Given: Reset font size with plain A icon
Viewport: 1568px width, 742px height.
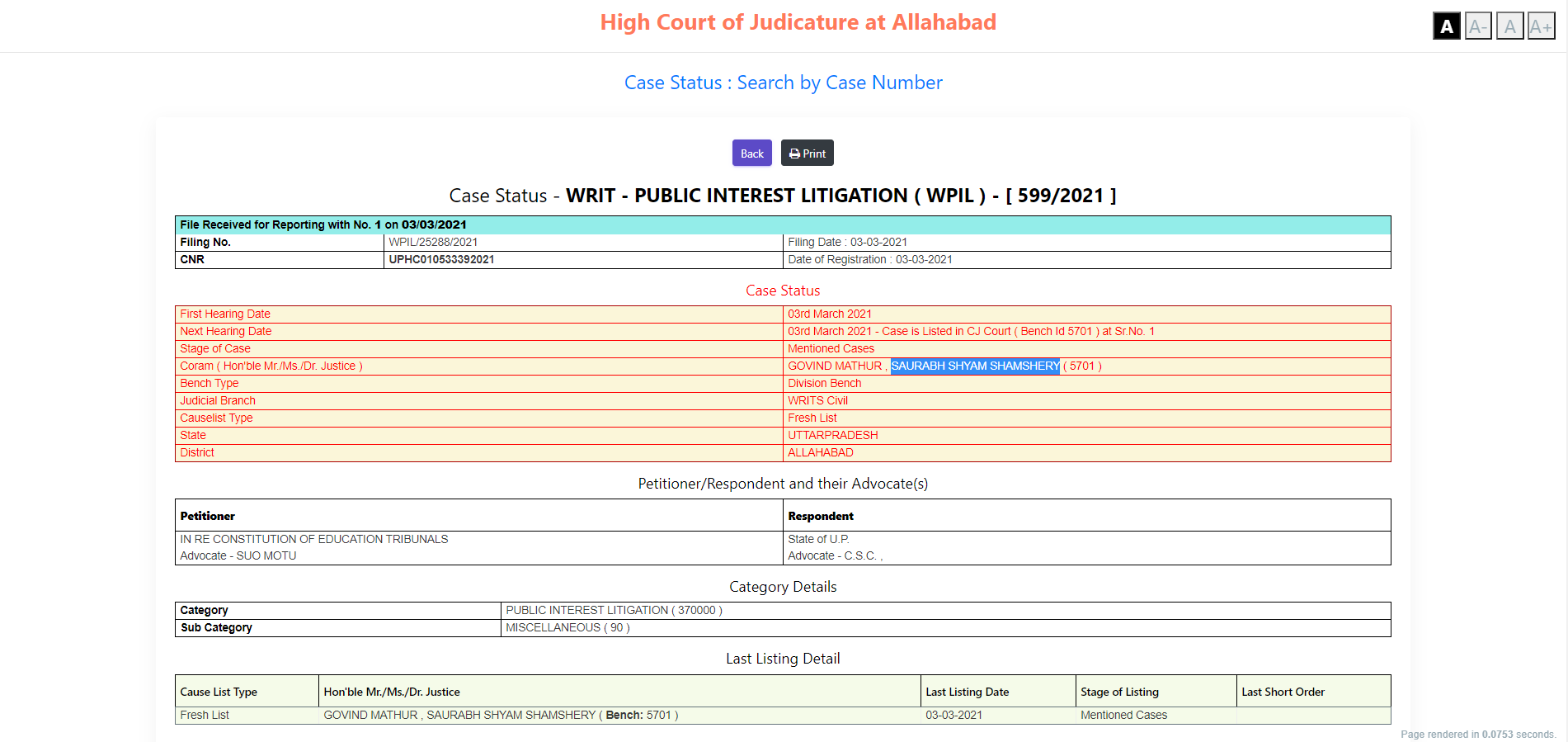Looking at the screenshot, I should (1509, 26).
